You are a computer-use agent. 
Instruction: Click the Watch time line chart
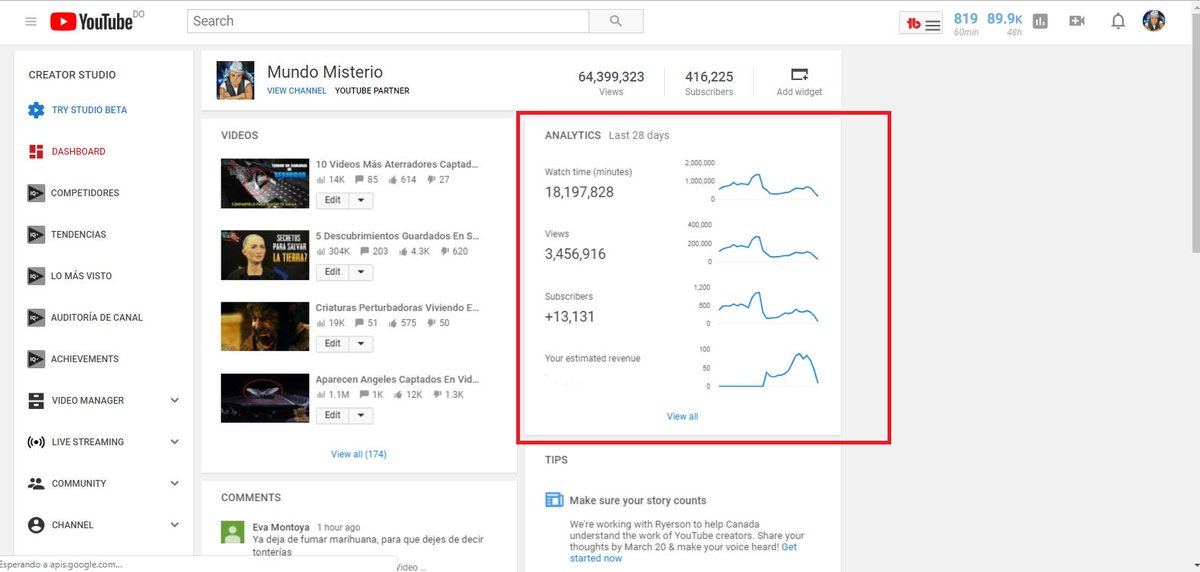[x=768, y=185]
